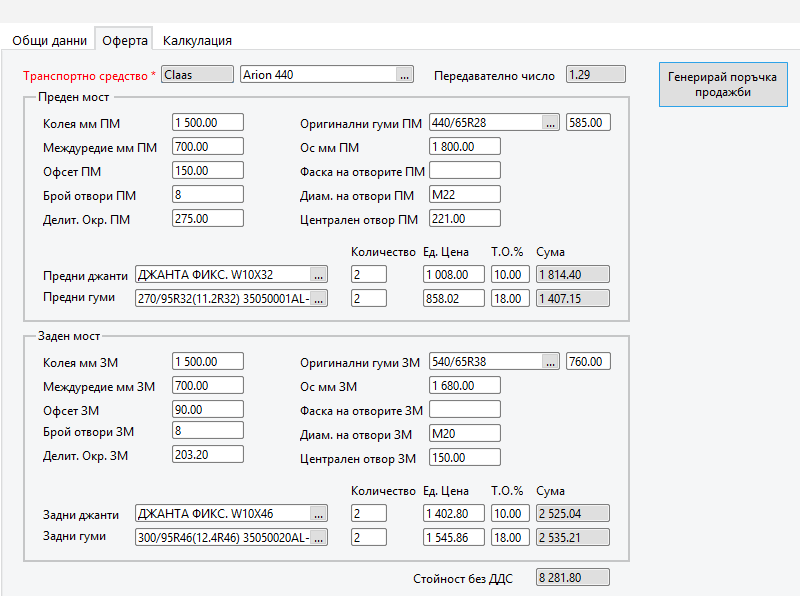
Task: Switch to the Общи данни tab
Action: (48, 41)
